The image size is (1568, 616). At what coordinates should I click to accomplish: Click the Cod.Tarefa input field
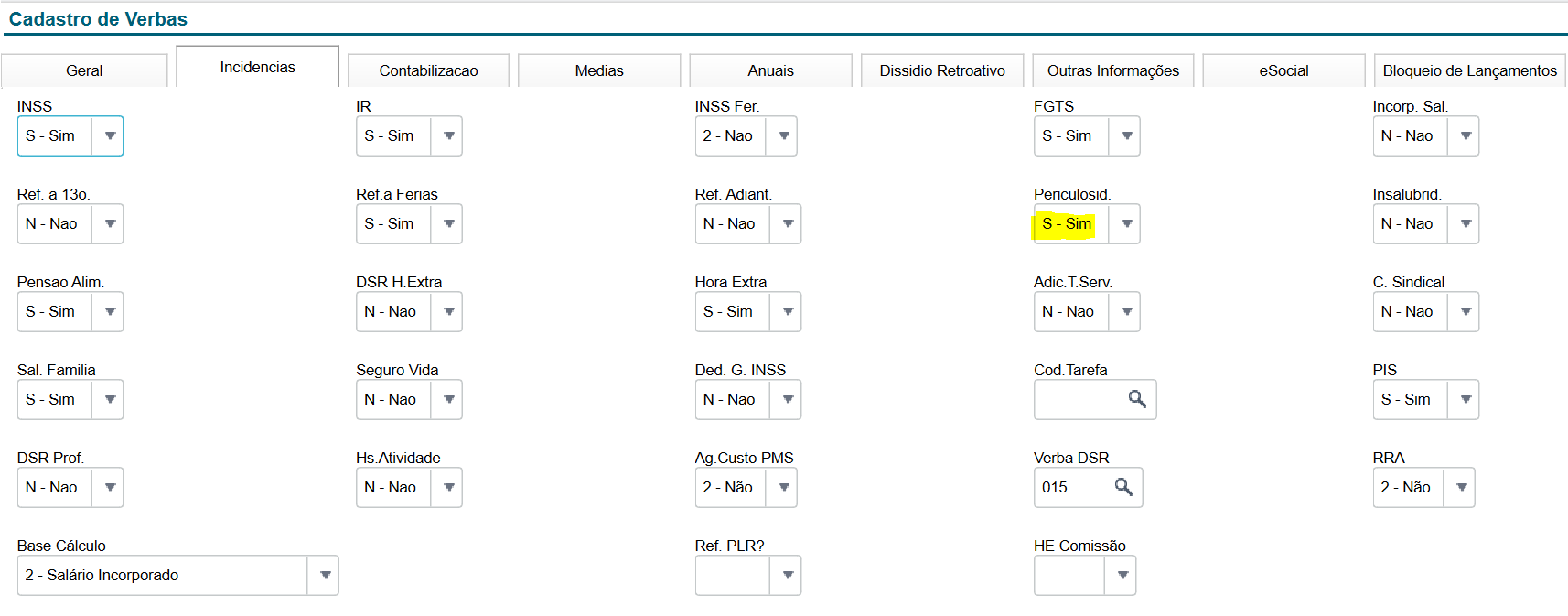pyautogui.click(x=1095, y=399)
